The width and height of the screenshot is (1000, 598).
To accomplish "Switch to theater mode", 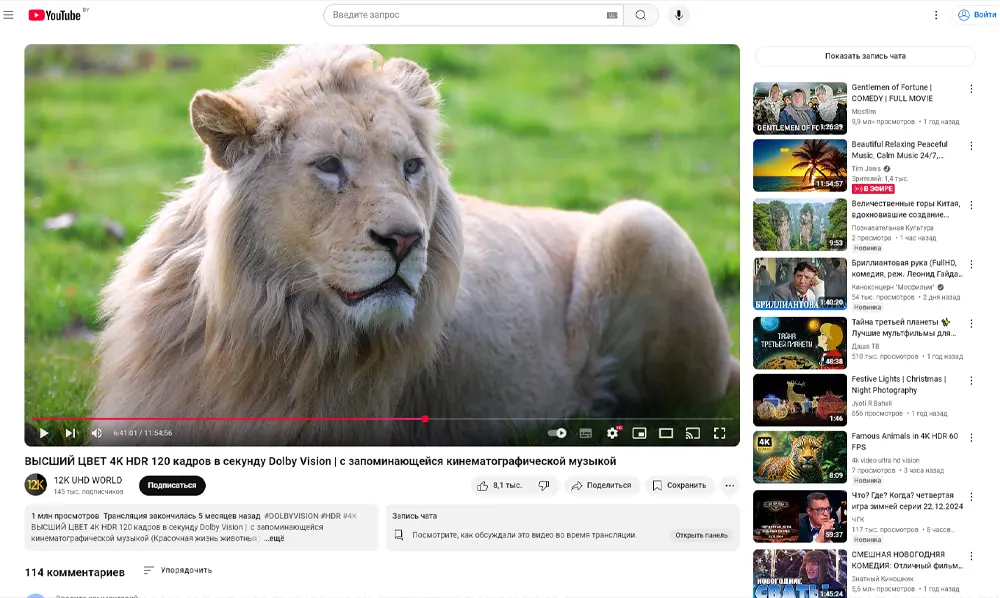I will pos(666,434).
